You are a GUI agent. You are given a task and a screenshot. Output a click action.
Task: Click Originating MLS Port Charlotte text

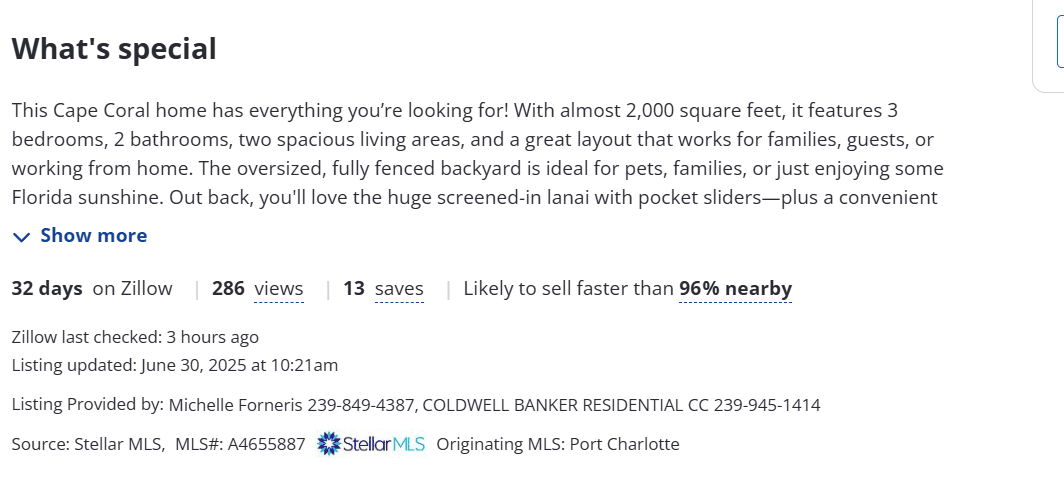[x=558, y=444]
